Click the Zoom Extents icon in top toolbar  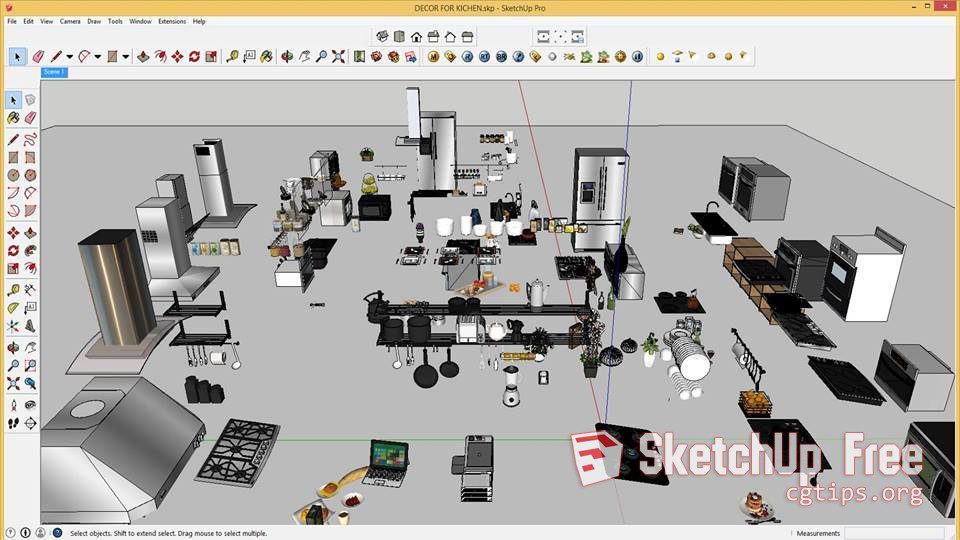[339, 57]
